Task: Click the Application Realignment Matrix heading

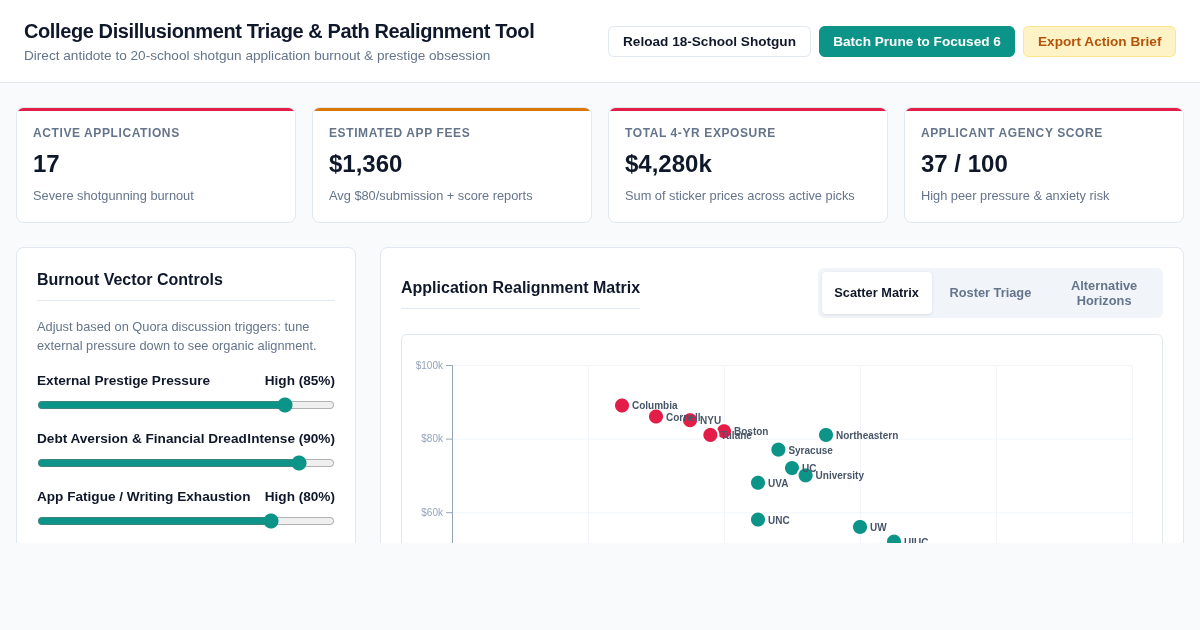Action: (x=520, y=288)
